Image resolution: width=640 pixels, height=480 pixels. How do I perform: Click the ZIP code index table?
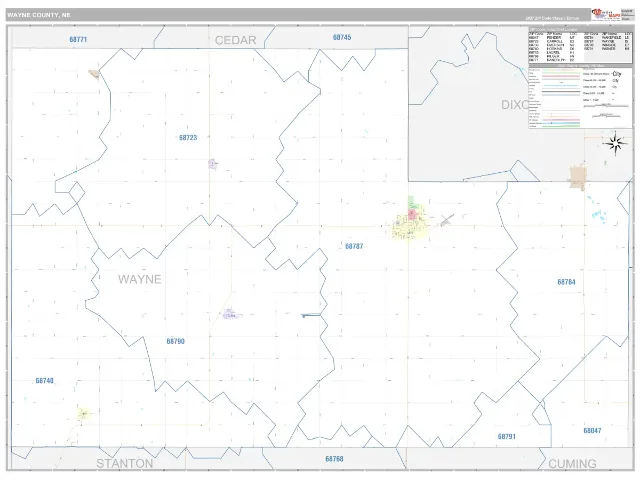pos(580,45)
